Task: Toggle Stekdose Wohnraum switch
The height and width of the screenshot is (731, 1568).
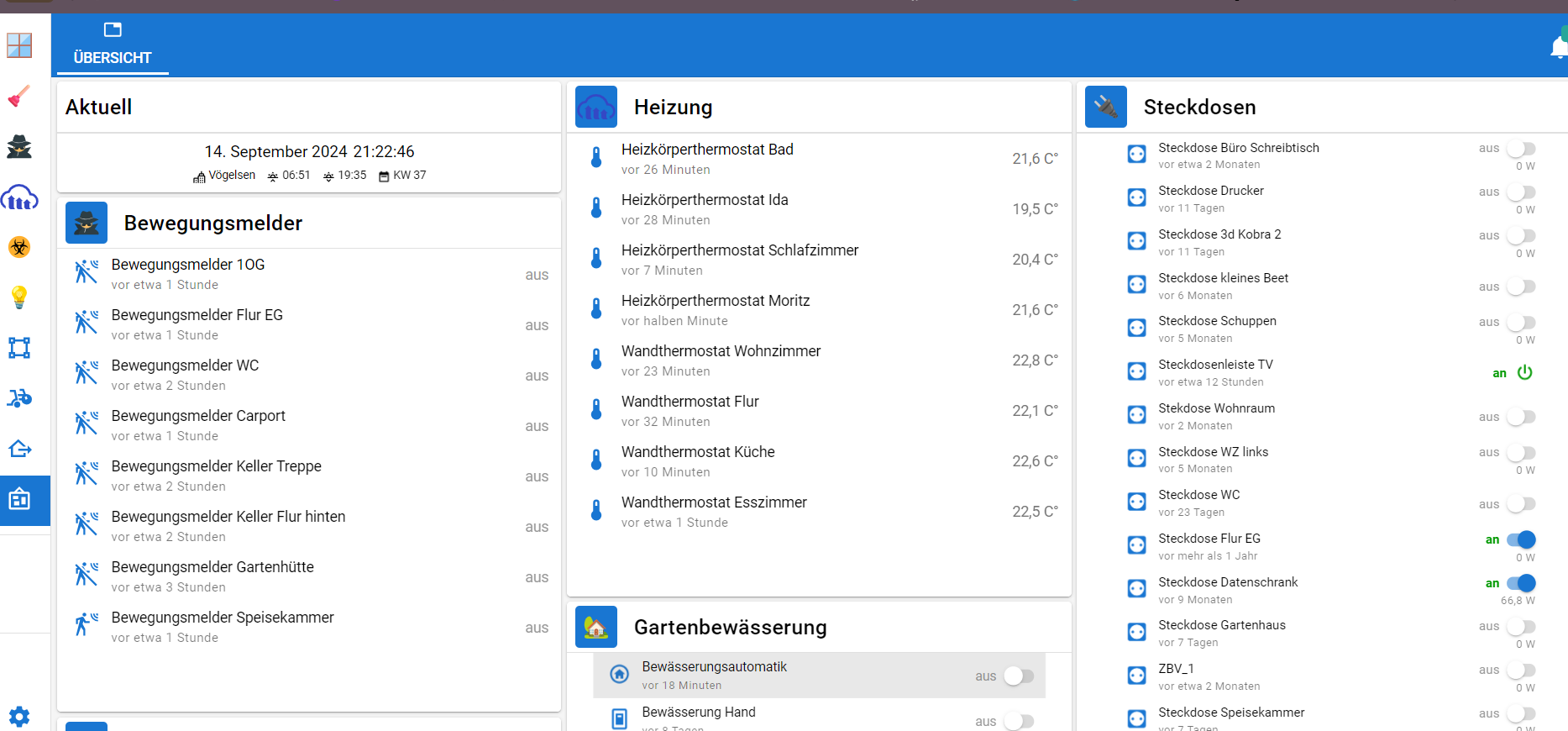Action: 1521,417
